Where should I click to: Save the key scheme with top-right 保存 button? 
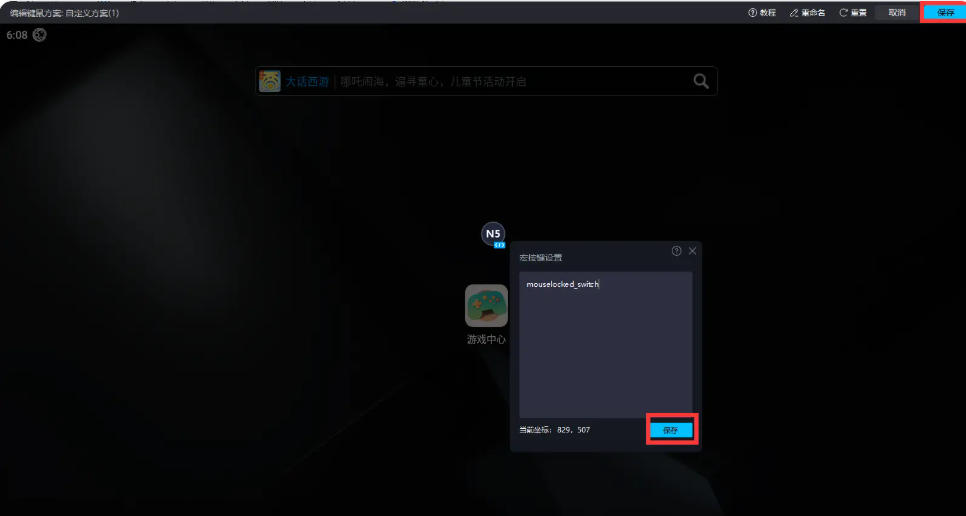[x=945, y=12]
